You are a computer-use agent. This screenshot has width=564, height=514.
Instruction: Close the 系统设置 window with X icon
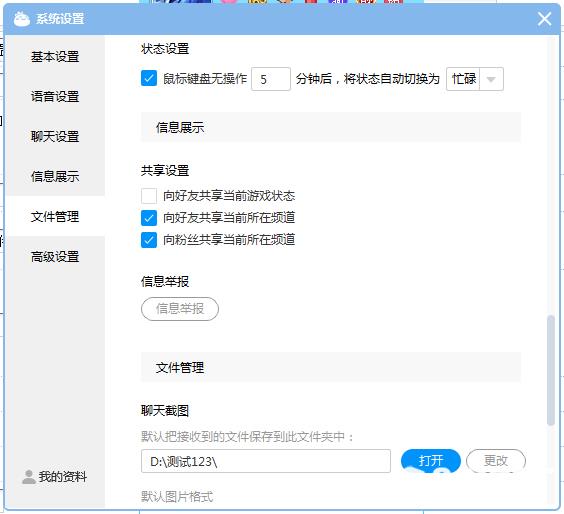(x=545, y=19)
